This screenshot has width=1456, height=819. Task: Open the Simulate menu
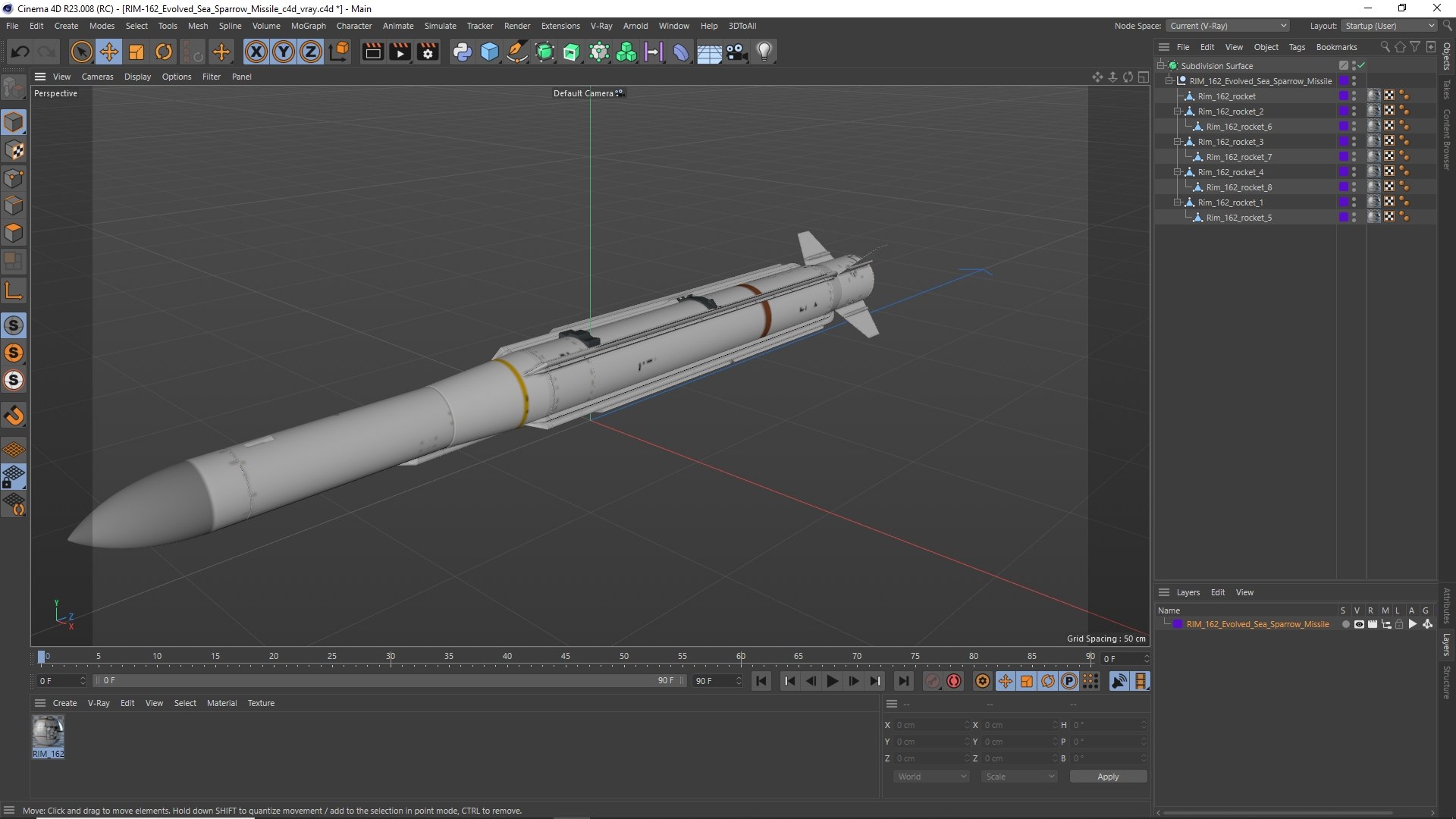(x=440, y=26)
